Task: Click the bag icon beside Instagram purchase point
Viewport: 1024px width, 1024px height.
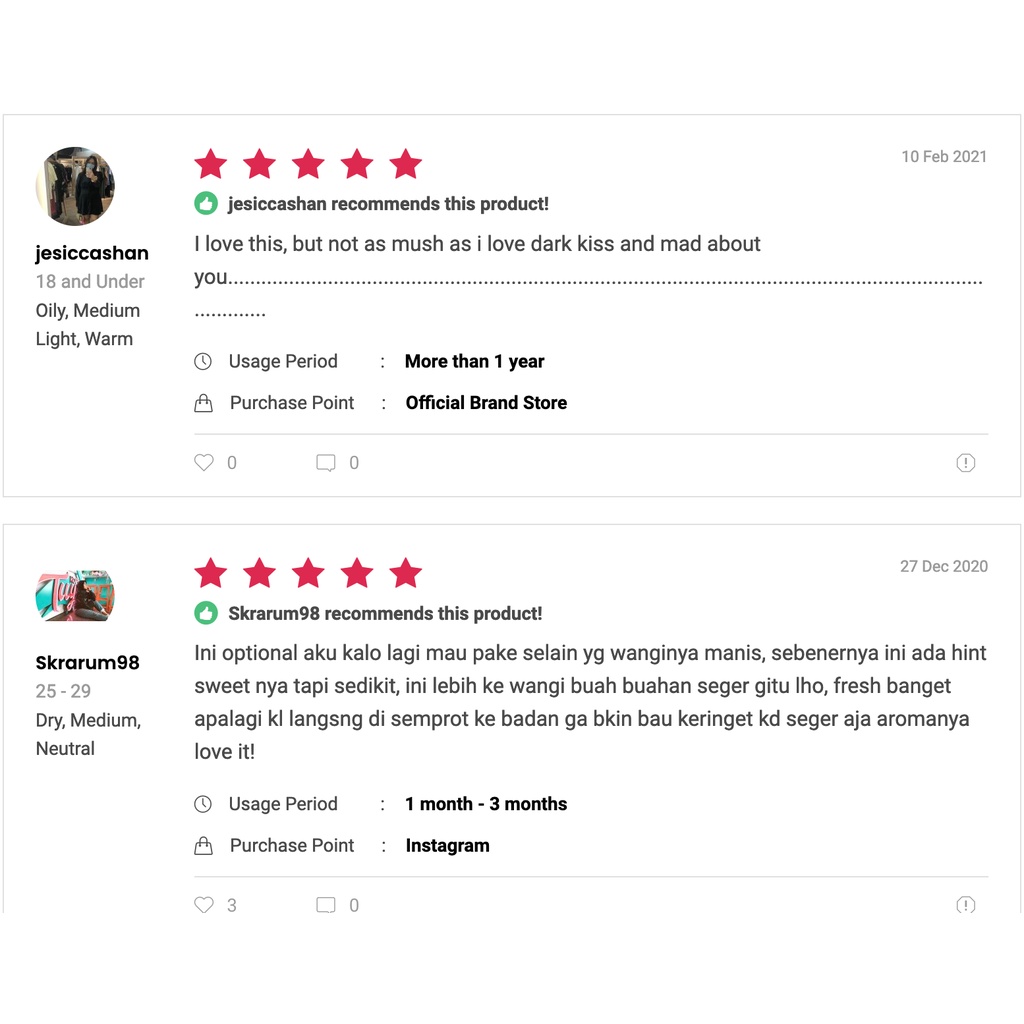Action: pyautogui.click(x=203, y=846)
